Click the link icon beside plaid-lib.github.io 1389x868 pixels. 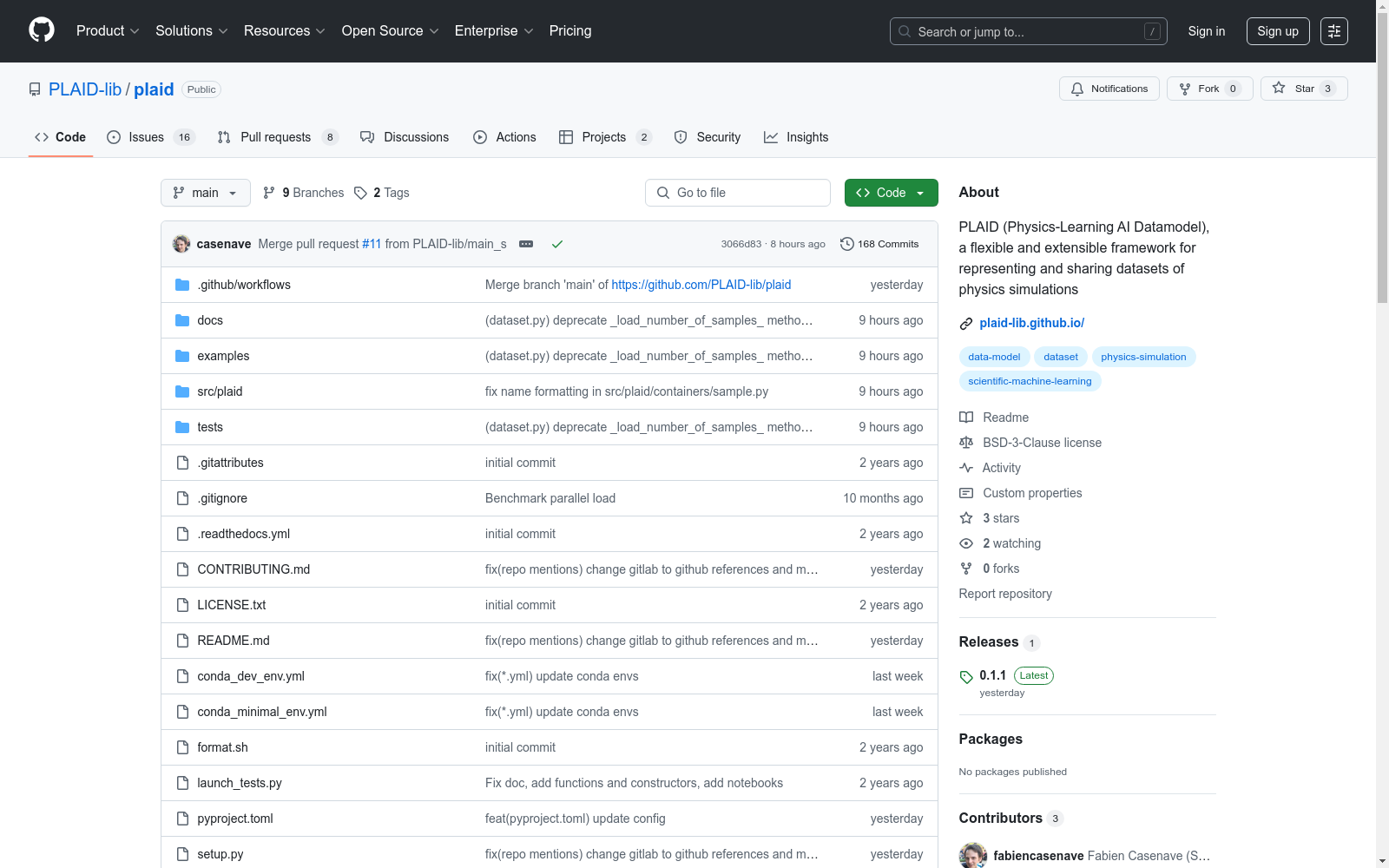[x=966, y=324]
